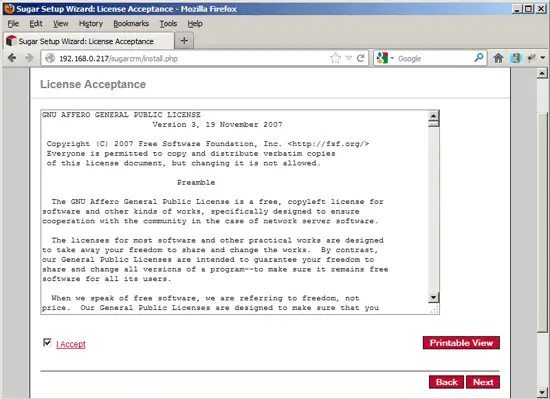
Task: Click the license scrollbar thumb
Action: [433, 124]
